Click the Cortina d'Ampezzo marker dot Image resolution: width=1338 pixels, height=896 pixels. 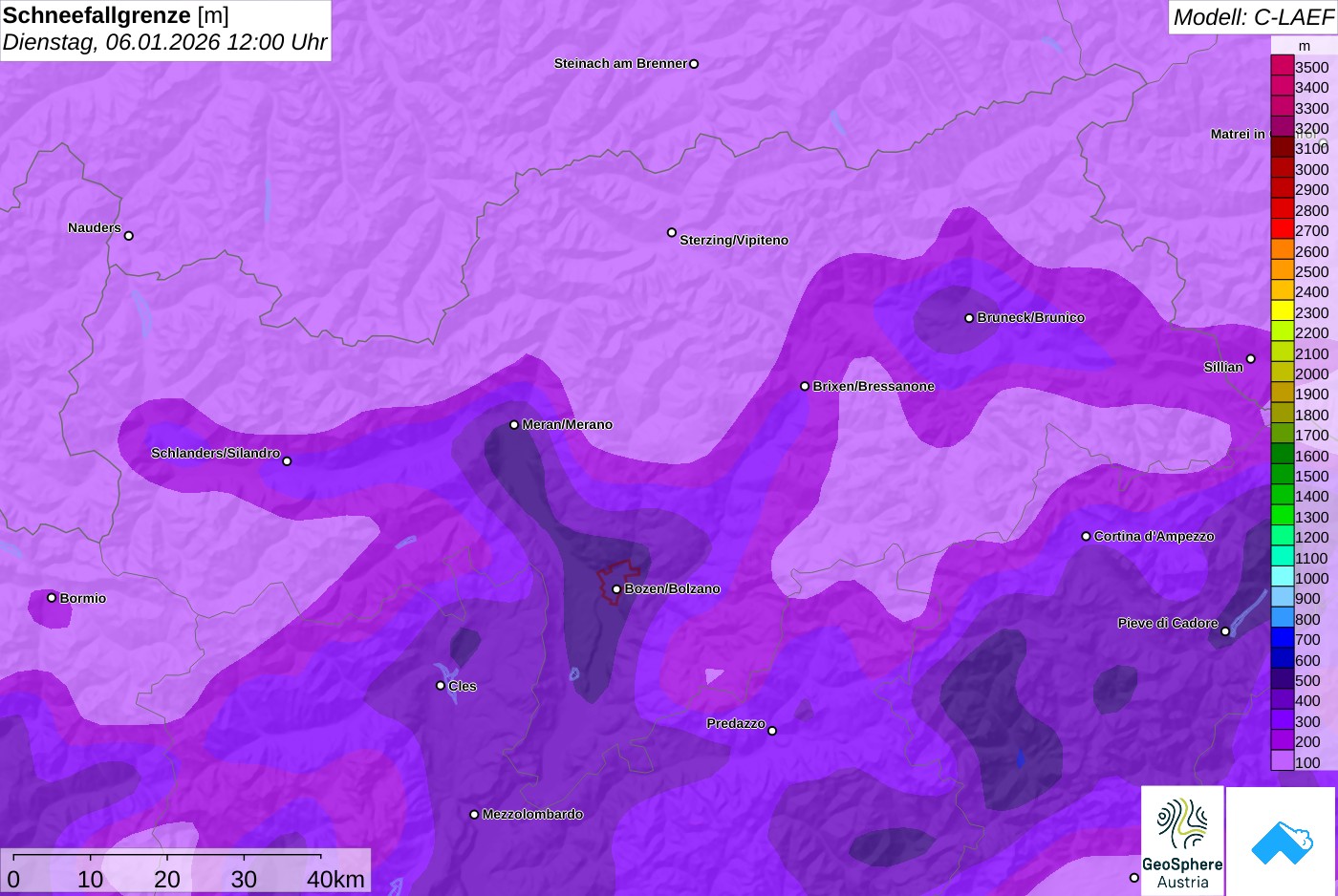[x=1086, y=537]
